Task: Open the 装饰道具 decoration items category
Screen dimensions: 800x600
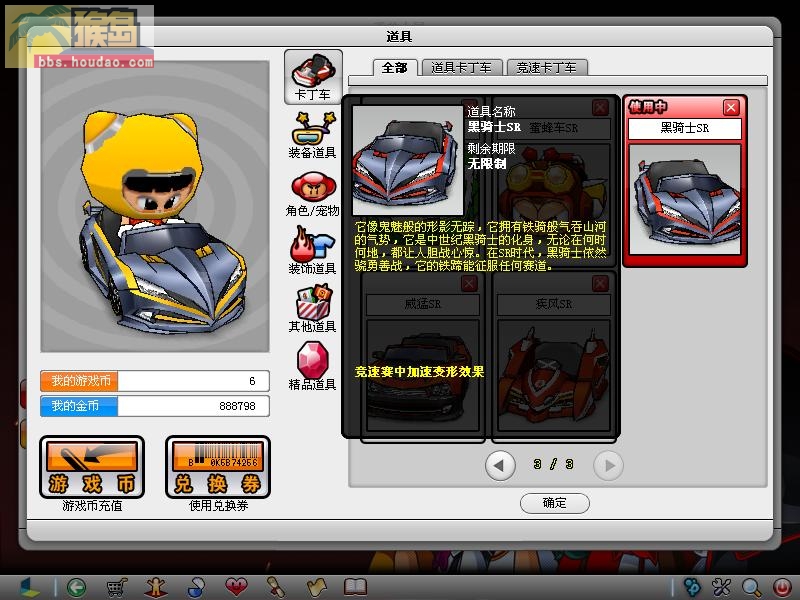Action: coord(313,252)
